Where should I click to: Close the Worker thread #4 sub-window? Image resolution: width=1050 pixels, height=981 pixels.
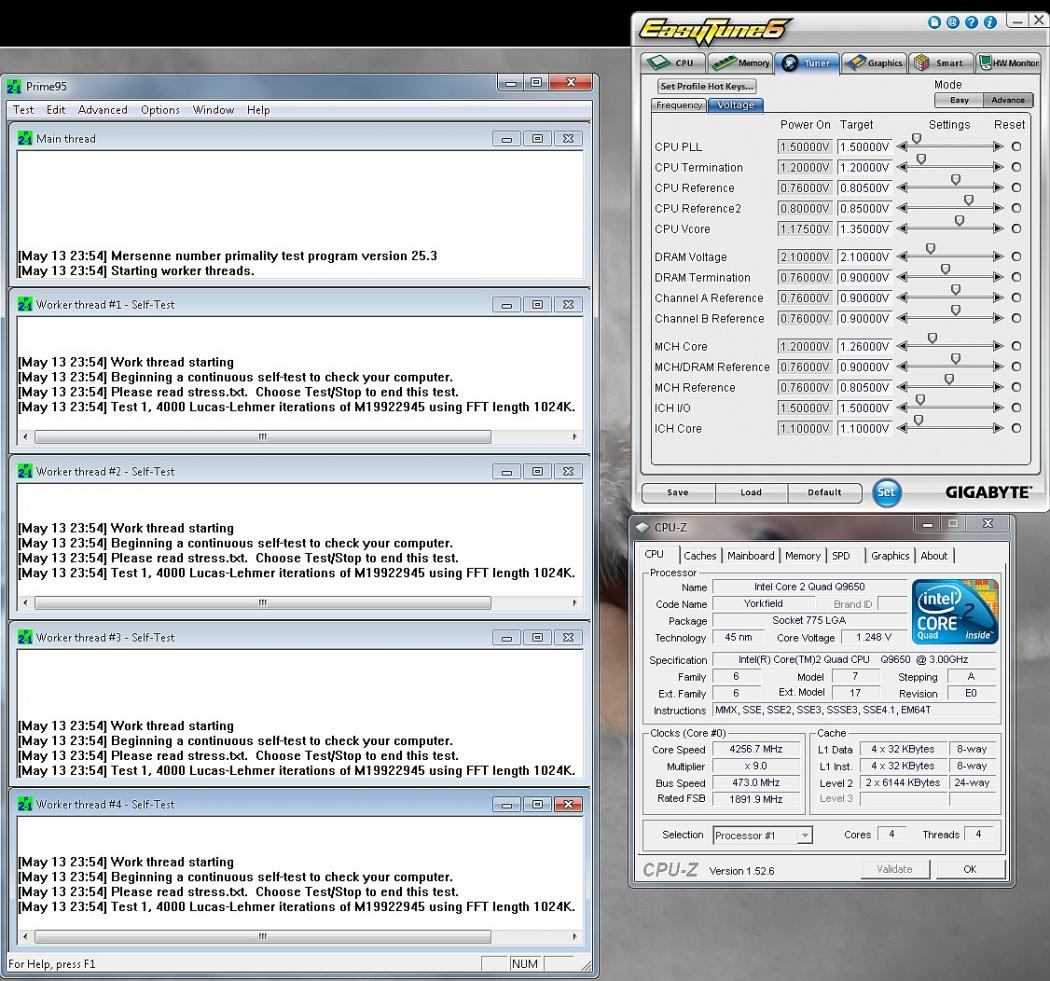[569, 804]
